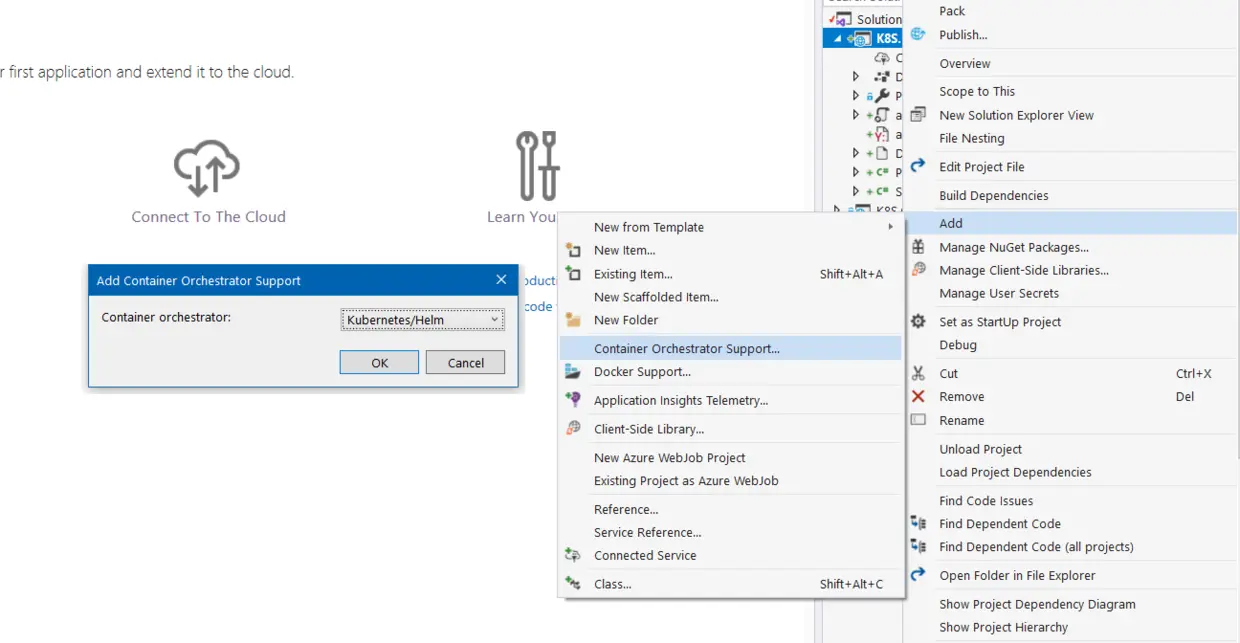This screenshot has height=643, width=1240.
Task: Open the Connect To The Cloud link
Action: (208, 216)
